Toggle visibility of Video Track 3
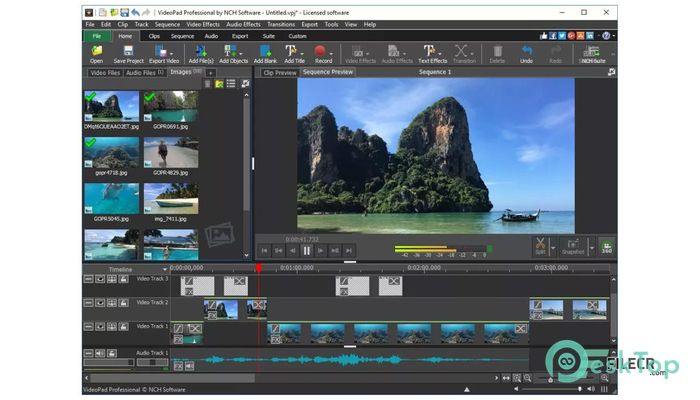 click(x=101, y=280)
